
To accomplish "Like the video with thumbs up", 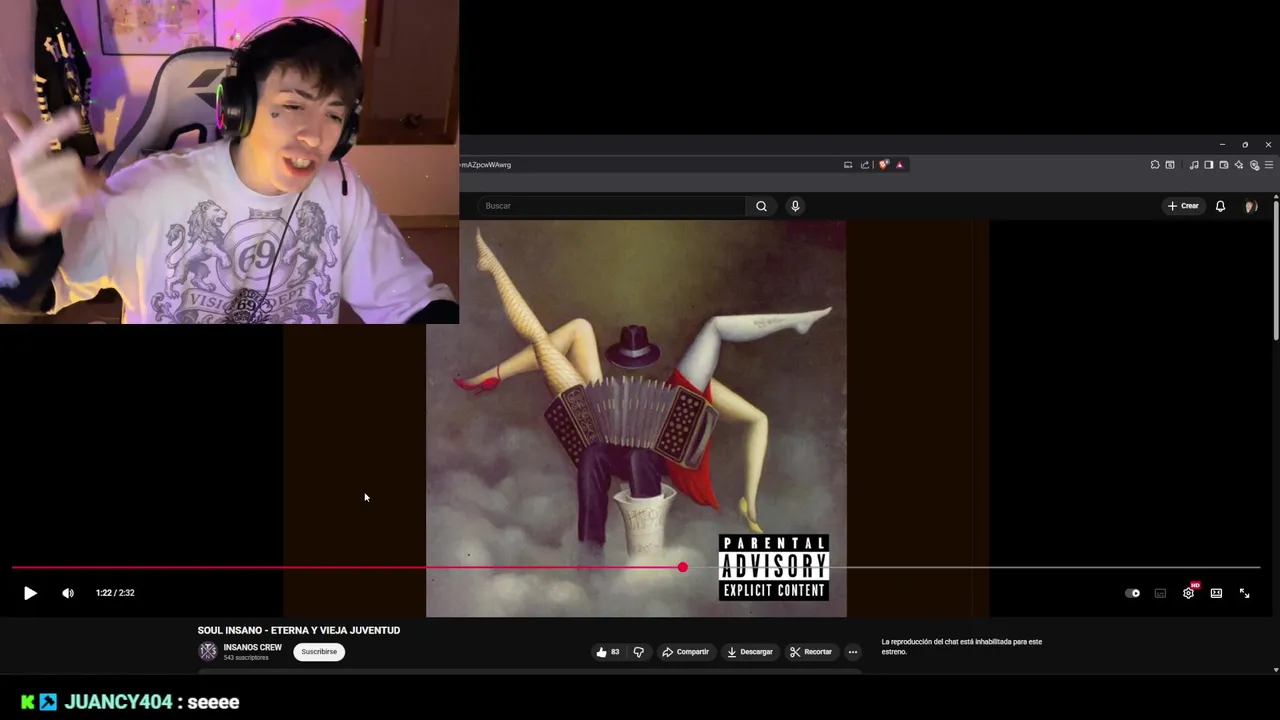I will [x=608, y=652].
